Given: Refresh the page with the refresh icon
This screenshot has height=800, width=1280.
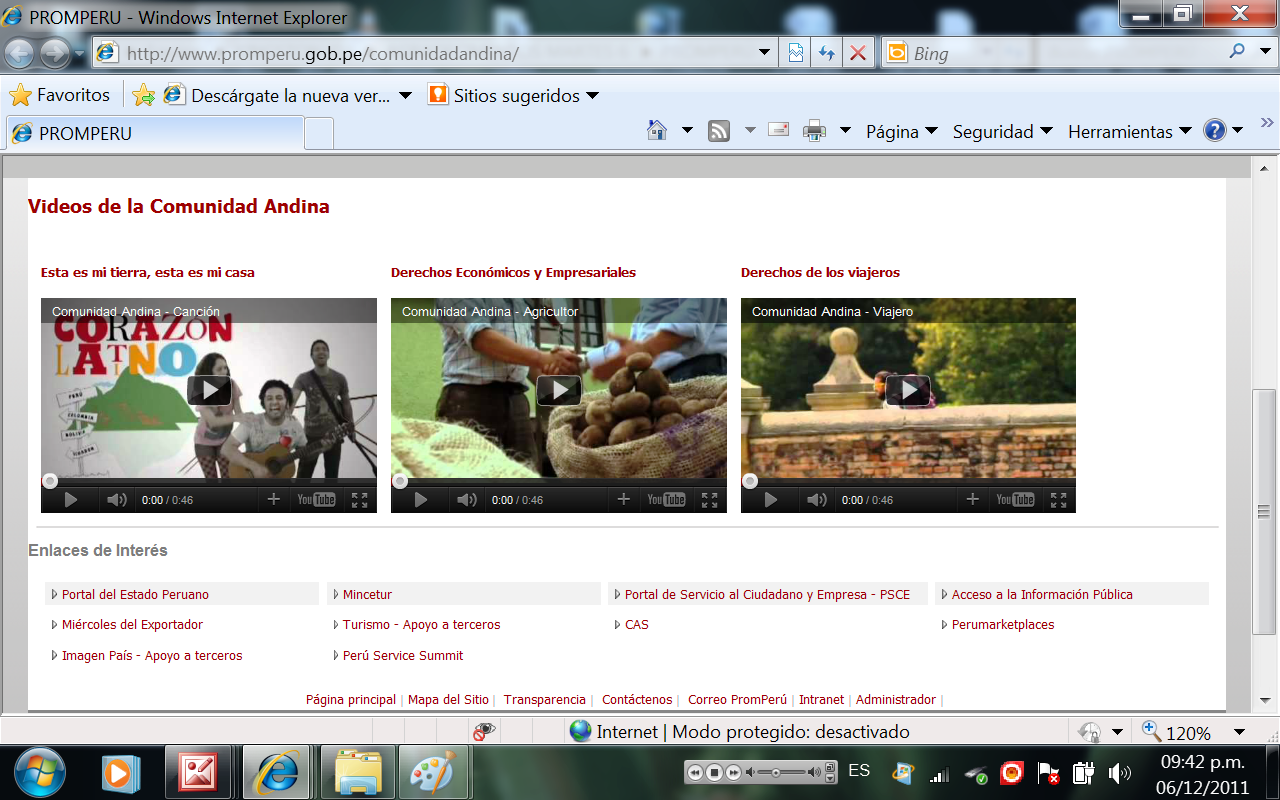Looking at the screenshot, I should click(827, 53).
